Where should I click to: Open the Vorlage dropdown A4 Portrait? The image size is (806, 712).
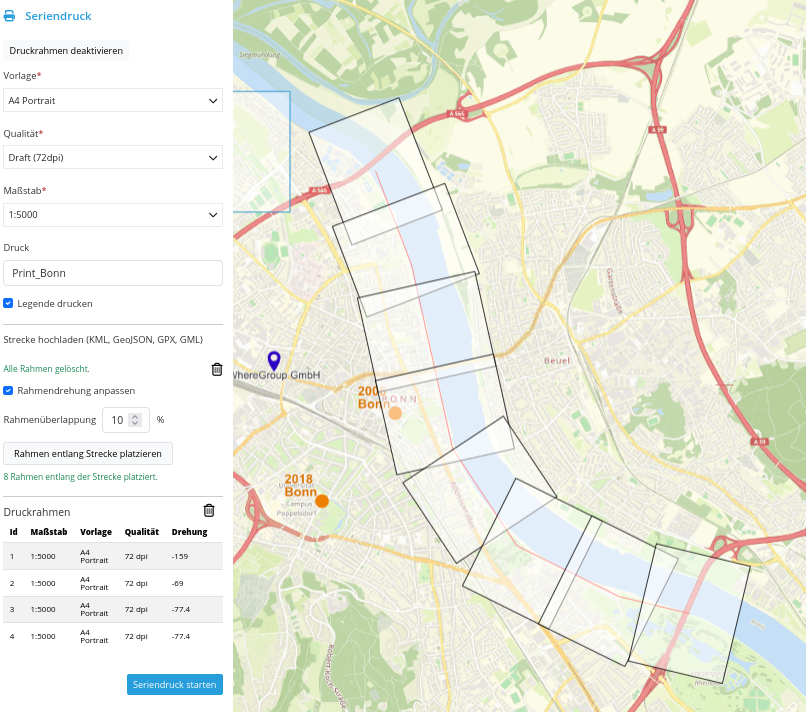[112, 101]
